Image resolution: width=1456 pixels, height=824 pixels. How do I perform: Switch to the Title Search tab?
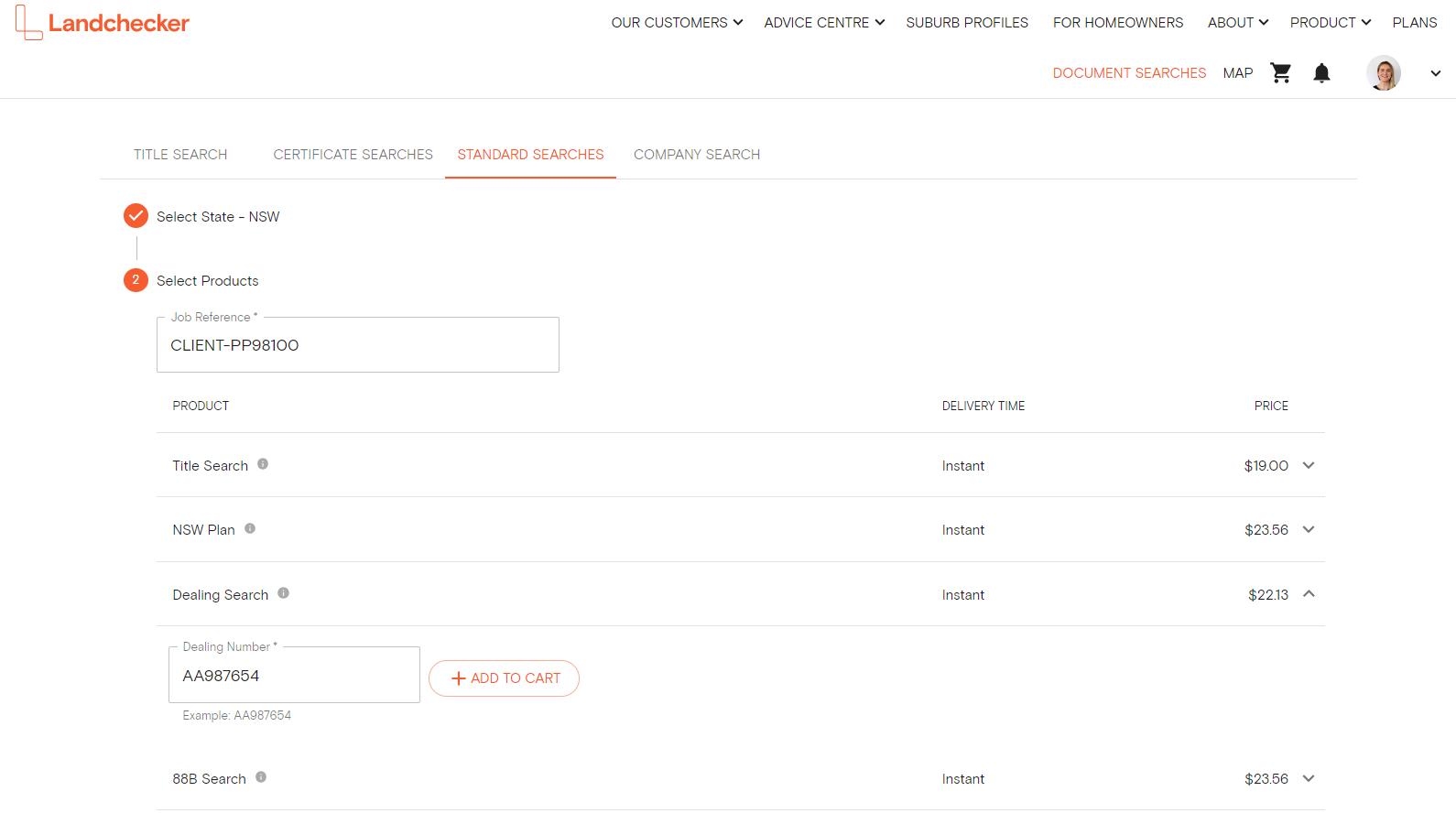pyautogui.click(x=180, y=154)
